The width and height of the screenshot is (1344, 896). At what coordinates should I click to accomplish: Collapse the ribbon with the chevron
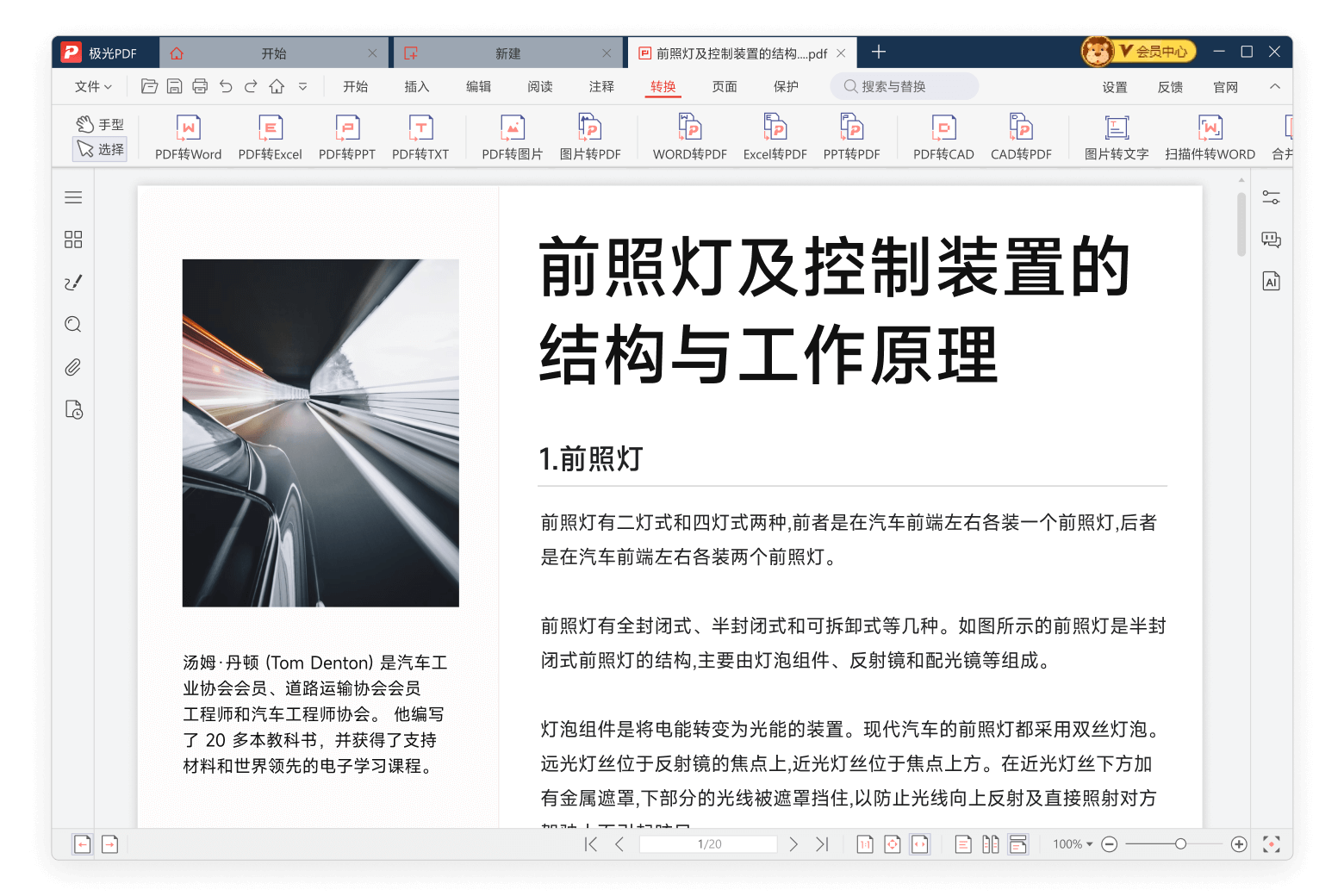tap(1275, 86)
